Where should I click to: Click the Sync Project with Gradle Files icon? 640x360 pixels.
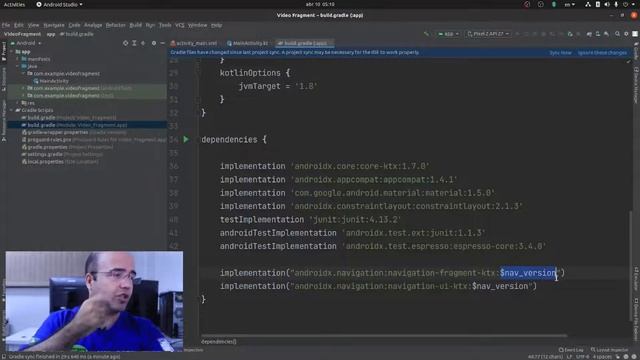coord(589,34)
